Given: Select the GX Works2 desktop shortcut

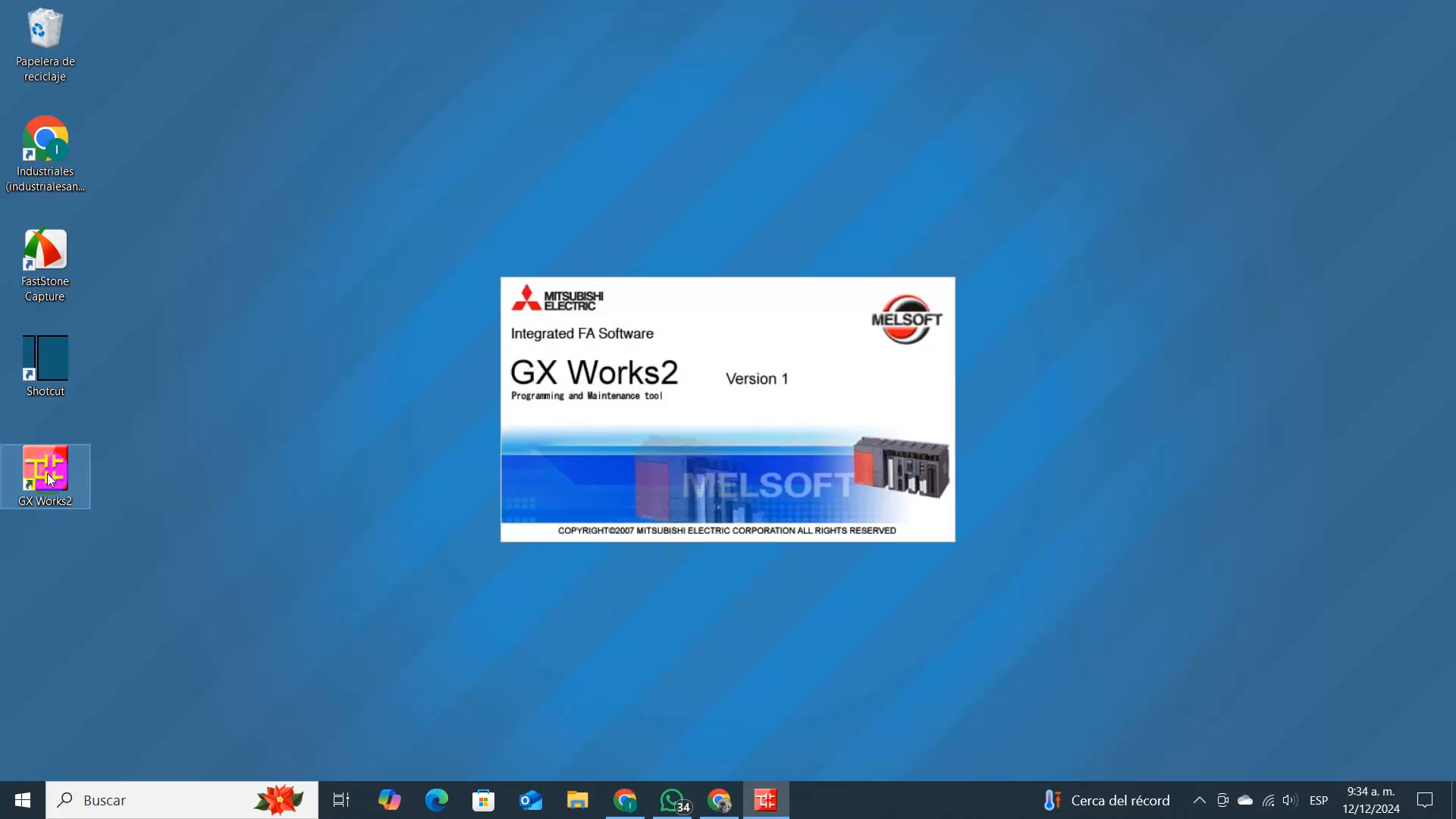Looking at the screenshot, I should tap(45, 476).
